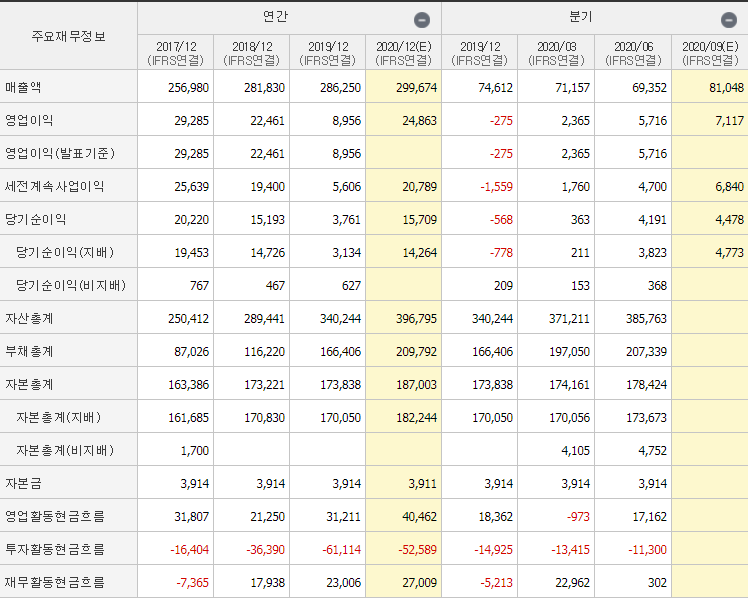Click the 74,612 quarterly revenue value
Viewport: 748px width, 598px height.
(495, 88)
